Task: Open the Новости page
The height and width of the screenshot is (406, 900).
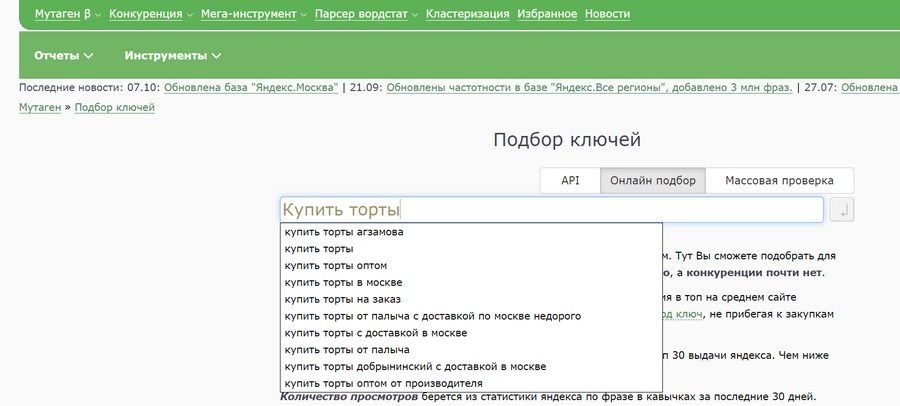Action: tap(607, 14)
